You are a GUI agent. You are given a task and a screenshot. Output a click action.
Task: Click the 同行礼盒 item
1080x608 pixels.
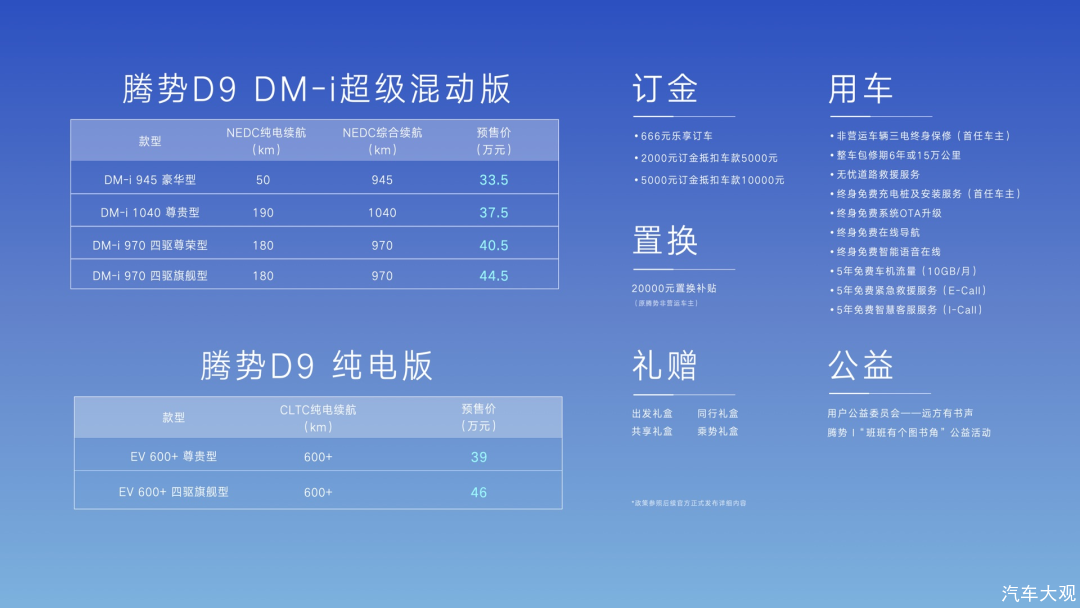point(718,414)
